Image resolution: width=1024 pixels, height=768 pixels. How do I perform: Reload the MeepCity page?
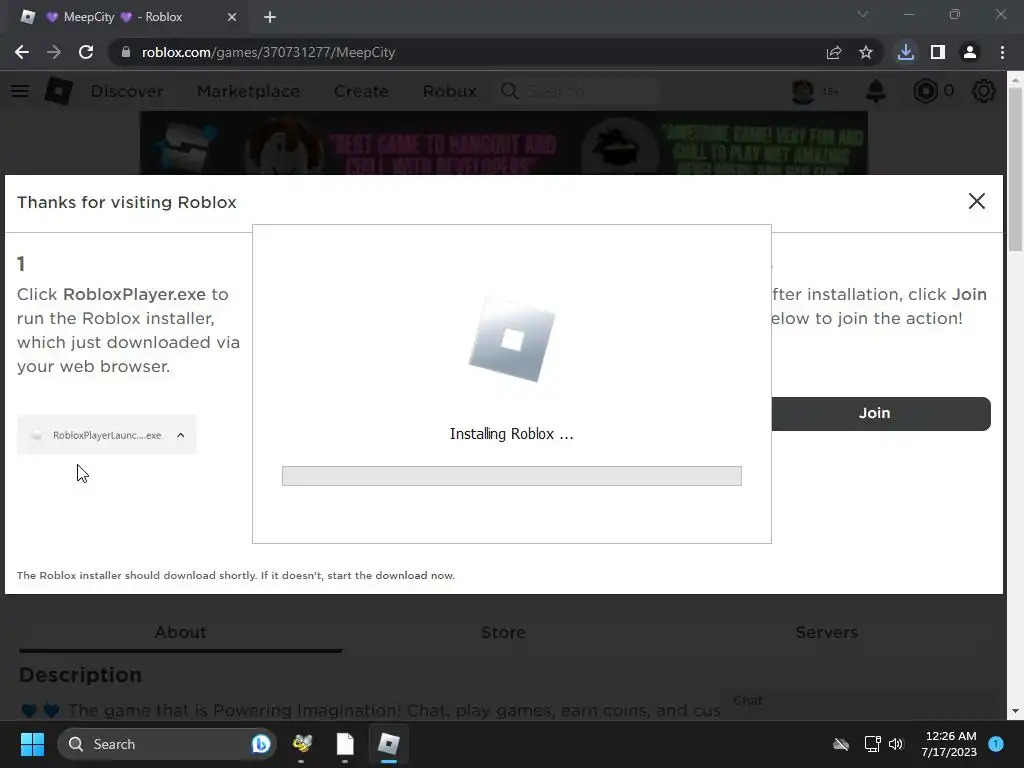tap(86, 52)
